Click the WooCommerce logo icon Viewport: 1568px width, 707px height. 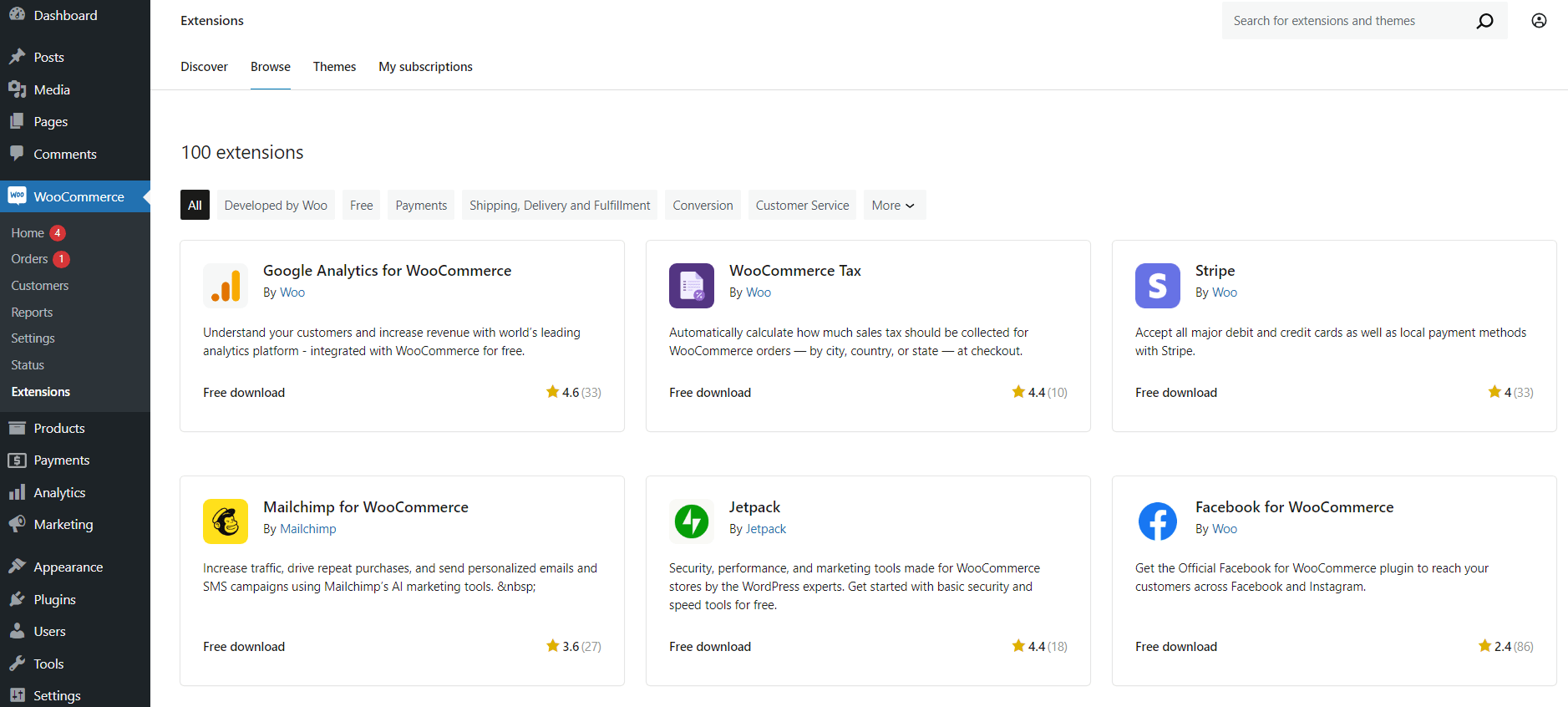[17, 196]
